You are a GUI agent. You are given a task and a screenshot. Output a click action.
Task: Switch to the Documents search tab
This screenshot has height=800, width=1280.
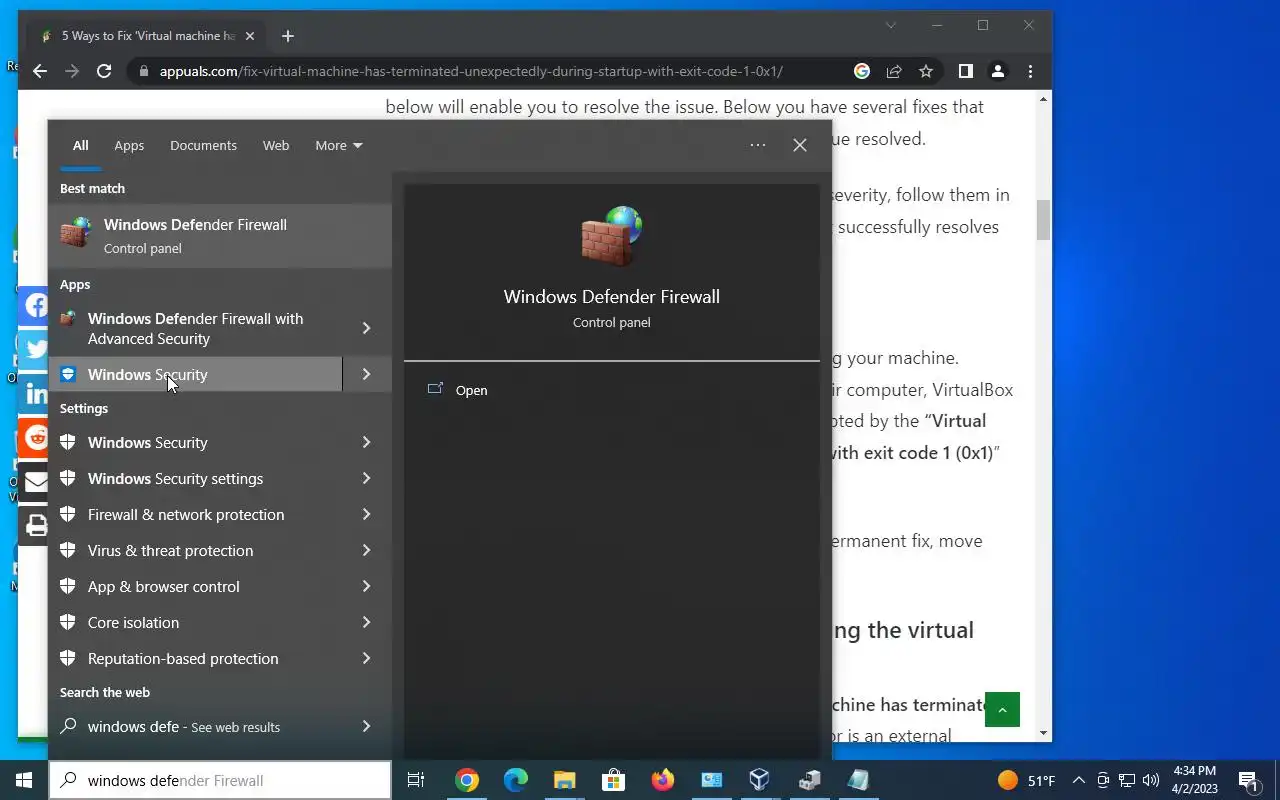coord(203,145)
